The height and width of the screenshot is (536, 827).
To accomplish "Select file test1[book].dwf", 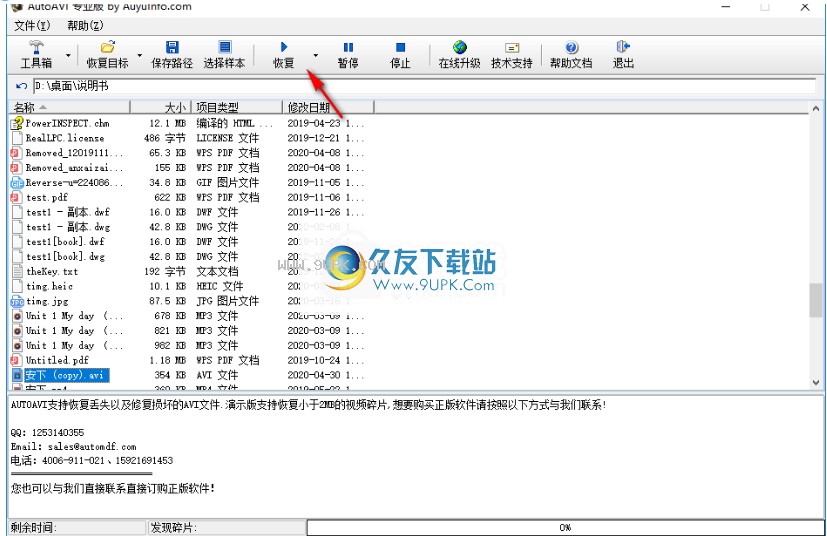I will 65,242.
